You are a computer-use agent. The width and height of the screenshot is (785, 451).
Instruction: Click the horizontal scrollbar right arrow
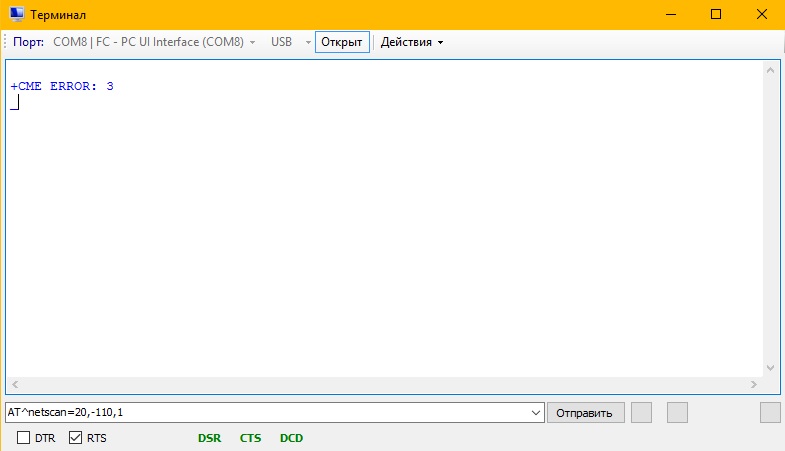pos(754,384)
